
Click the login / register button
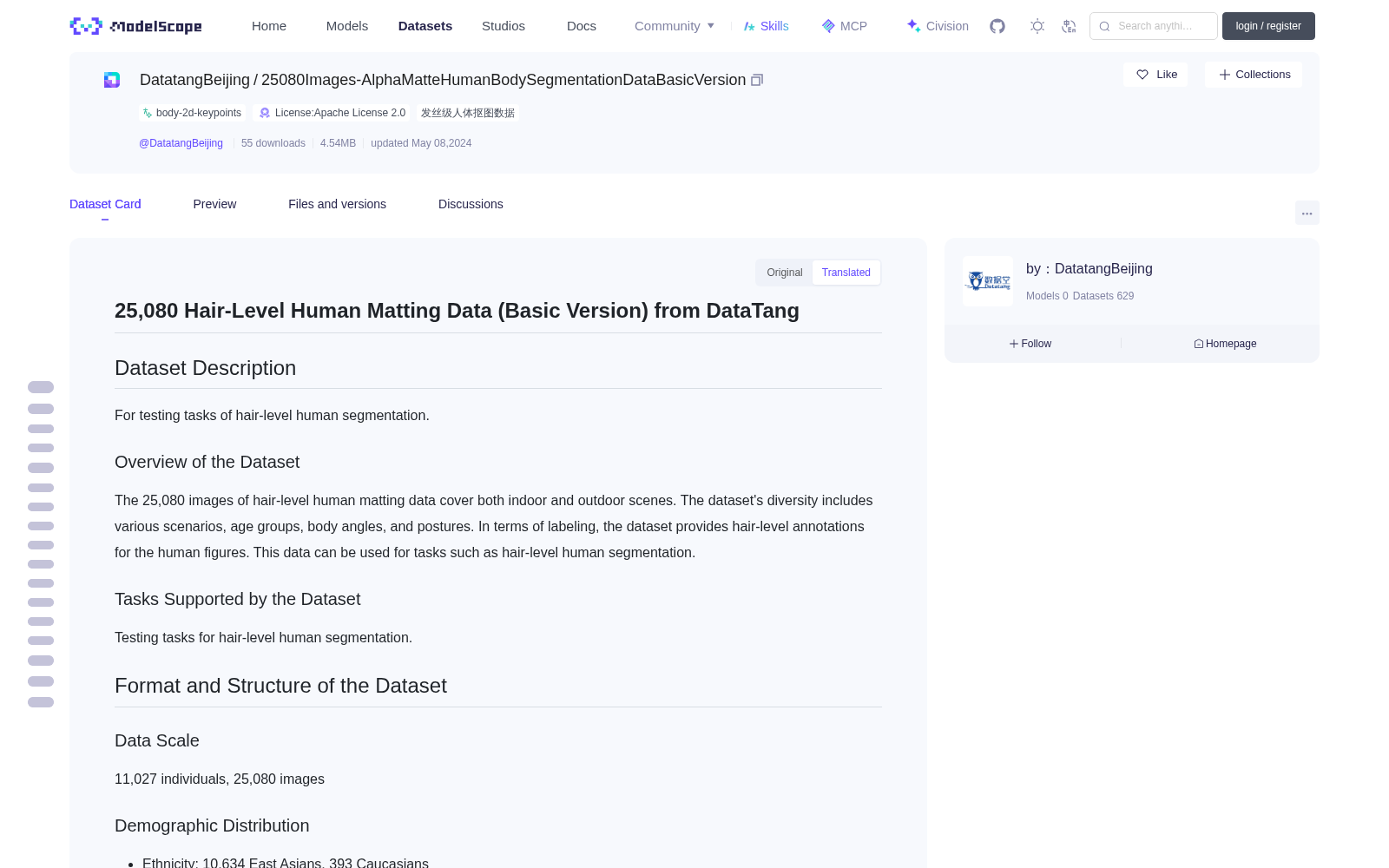[x=1268, y=26]
